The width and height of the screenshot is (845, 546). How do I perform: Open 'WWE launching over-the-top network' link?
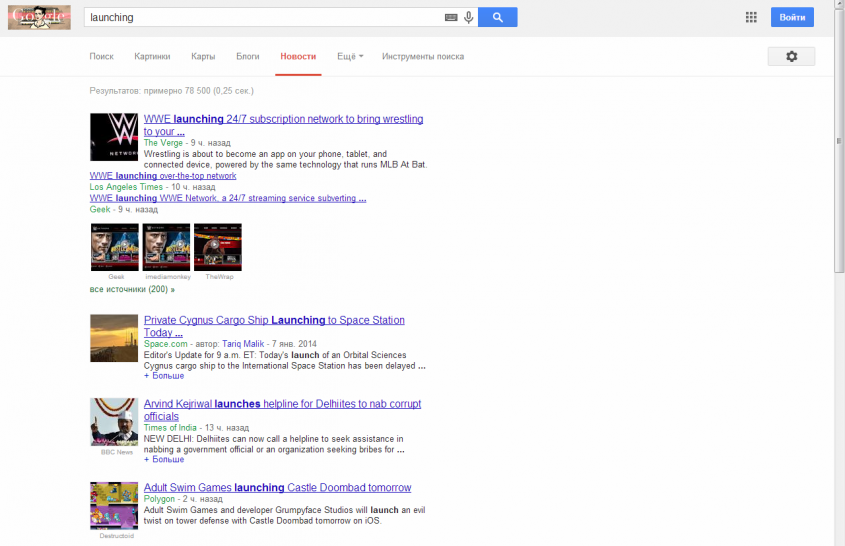163,176
